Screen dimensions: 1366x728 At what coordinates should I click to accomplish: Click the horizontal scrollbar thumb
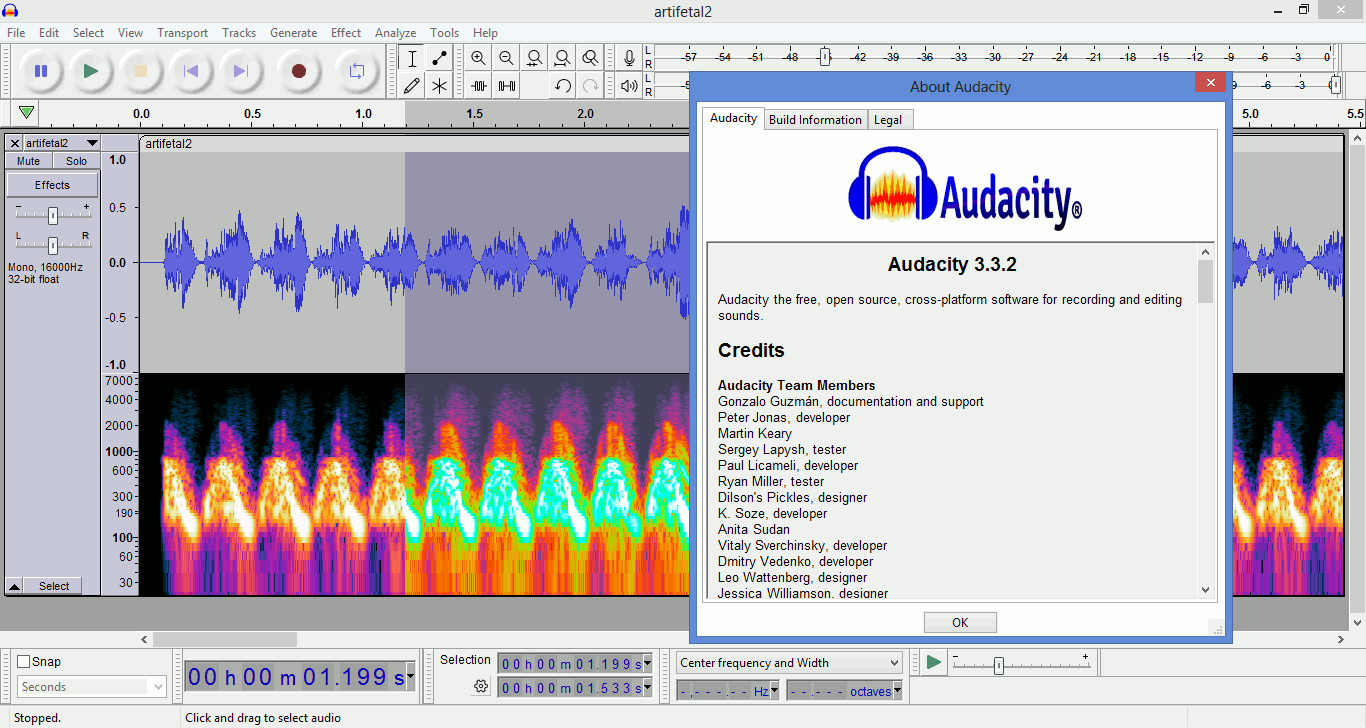(225, 639)
